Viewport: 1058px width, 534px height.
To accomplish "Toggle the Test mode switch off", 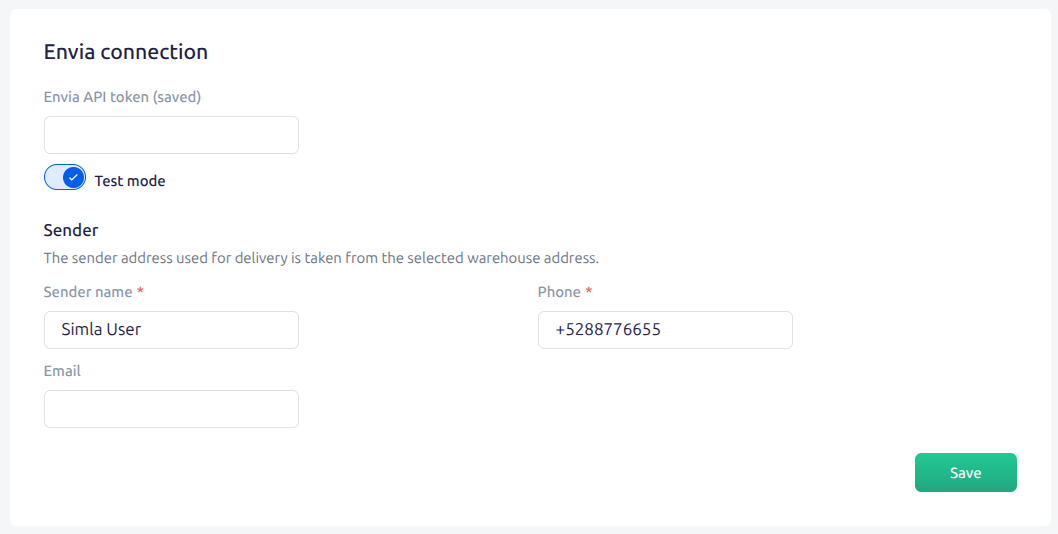I will (65, 178).
